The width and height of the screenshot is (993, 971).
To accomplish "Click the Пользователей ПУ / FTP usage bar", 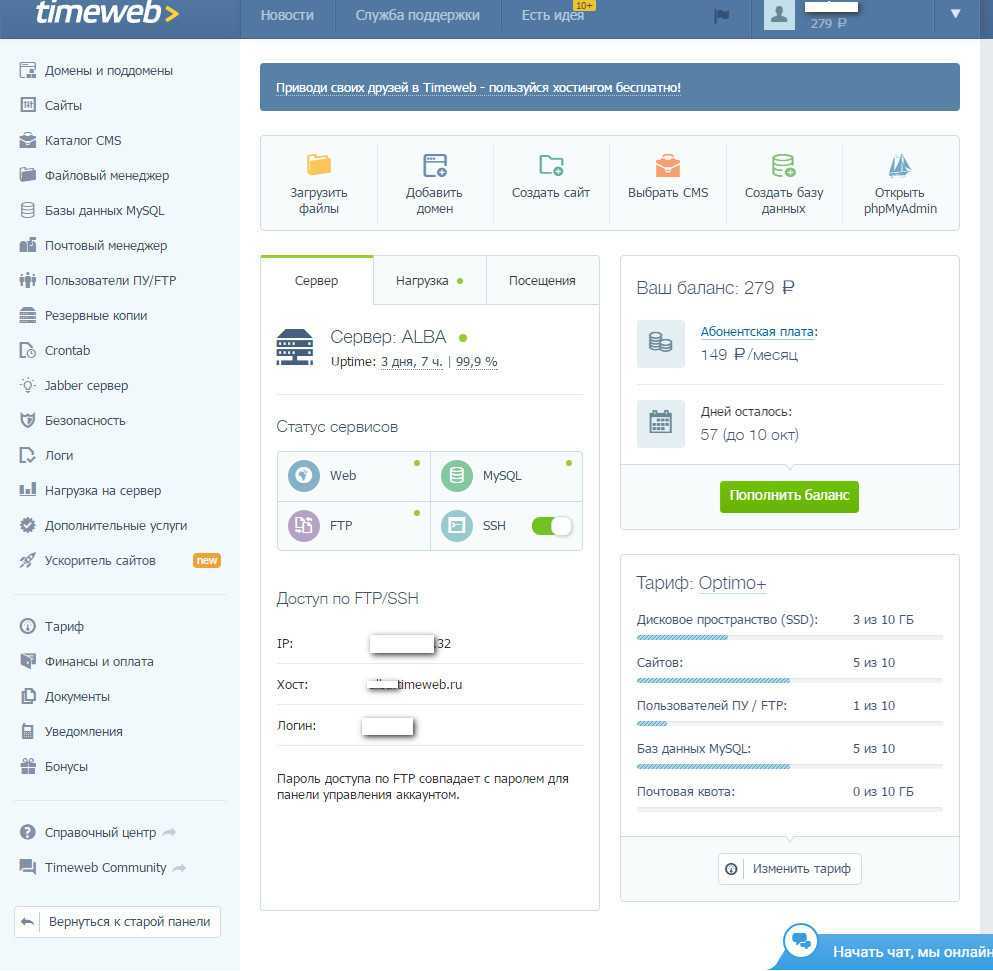I will (x=789, y=723).
